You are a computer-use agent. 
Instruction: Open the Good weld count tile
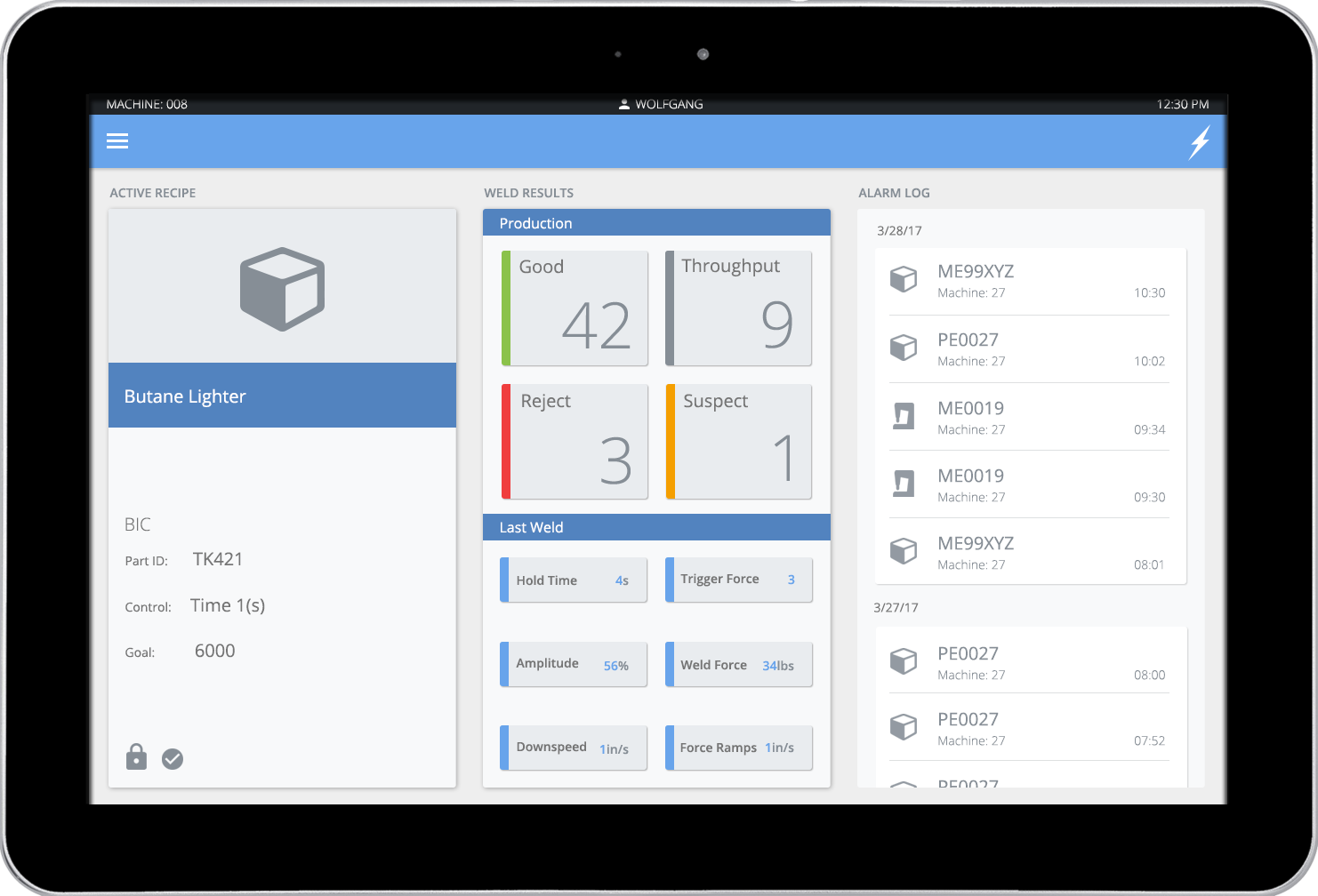[575, 308]
